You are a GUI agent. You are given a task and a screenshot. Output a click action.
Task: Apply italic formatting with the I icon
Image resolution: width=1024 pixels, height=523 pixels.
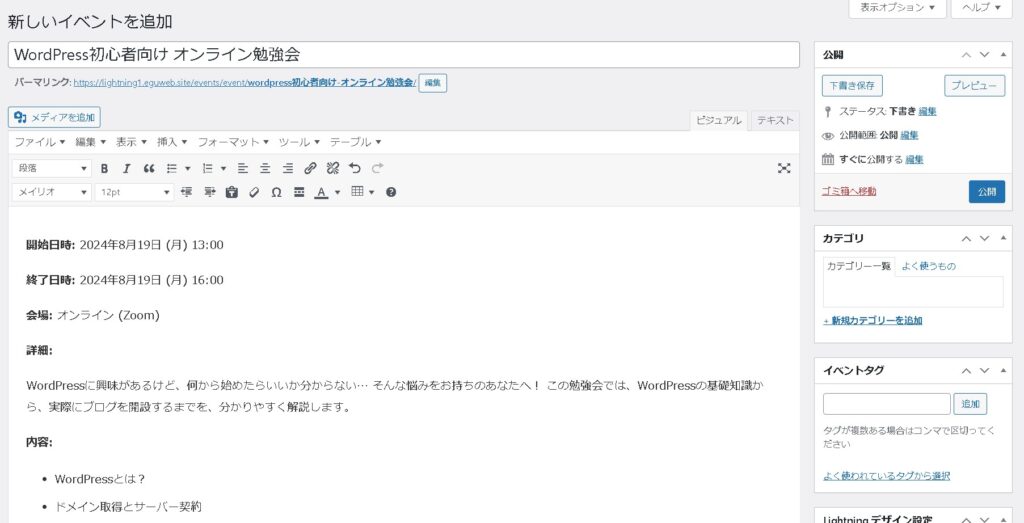click(126, 168)
